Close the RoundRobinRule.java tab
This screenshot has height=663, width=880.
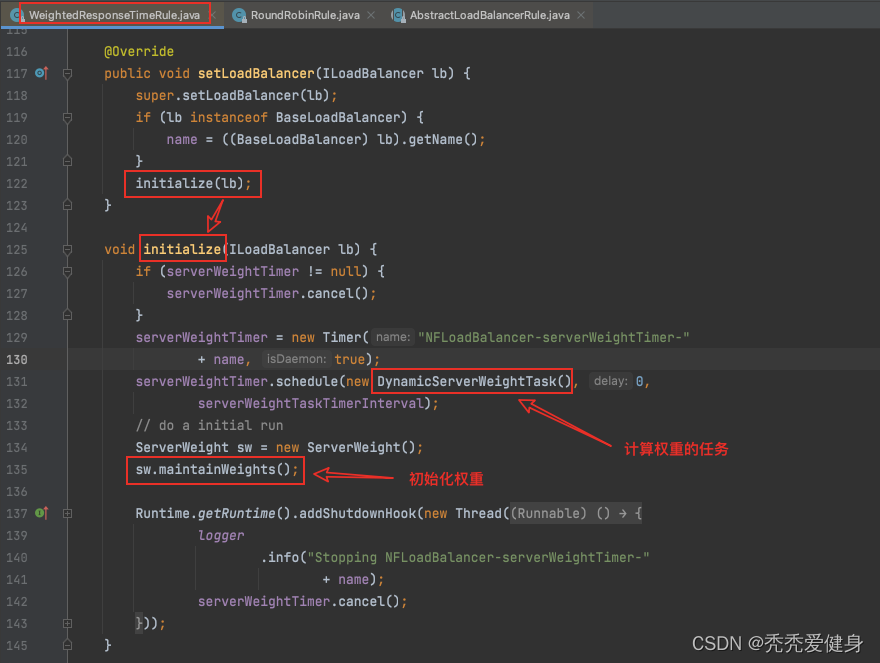(x=371, y=15)
